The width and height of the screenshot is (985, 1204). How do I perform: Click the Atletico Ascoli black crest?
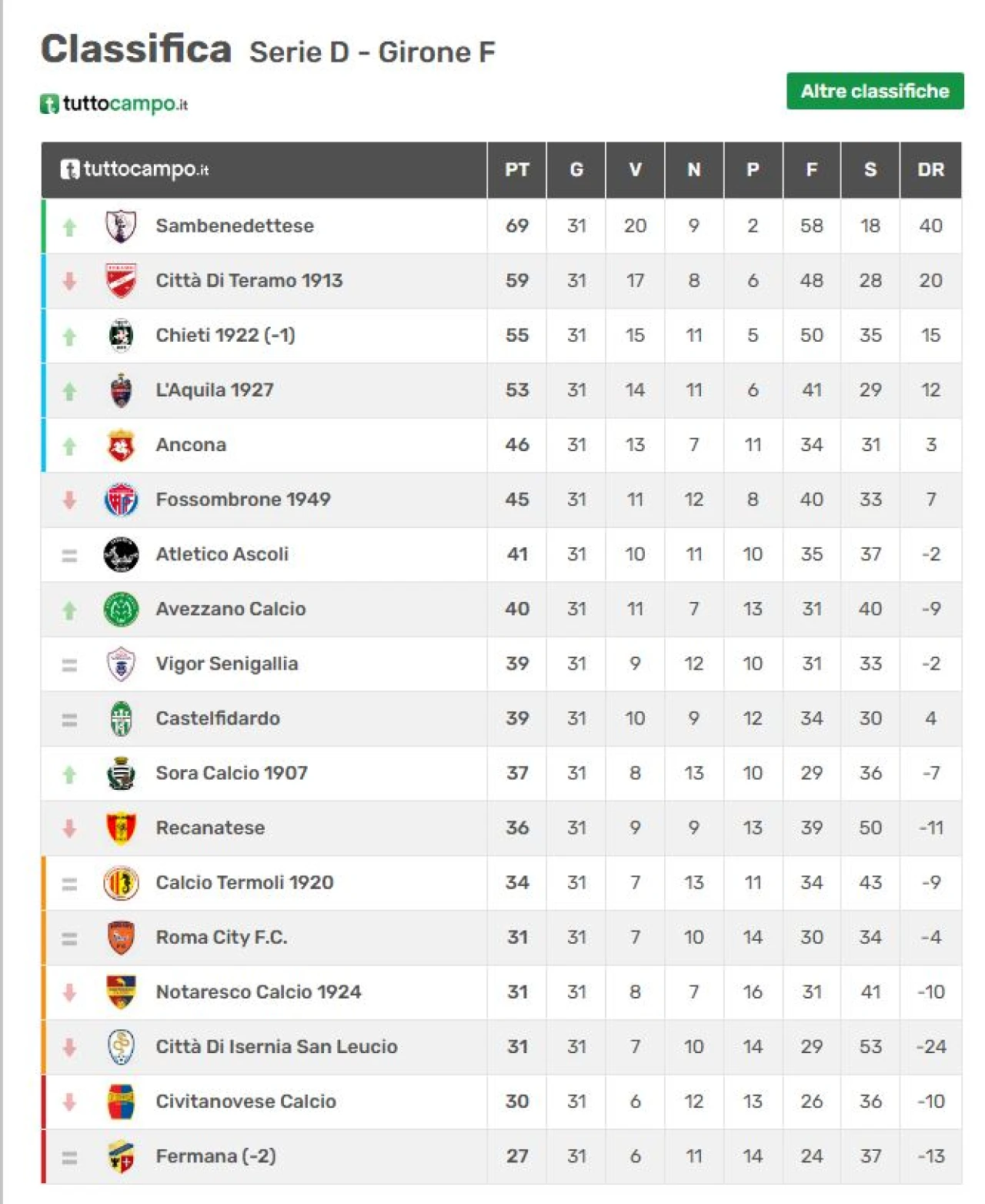click(121, 554)
